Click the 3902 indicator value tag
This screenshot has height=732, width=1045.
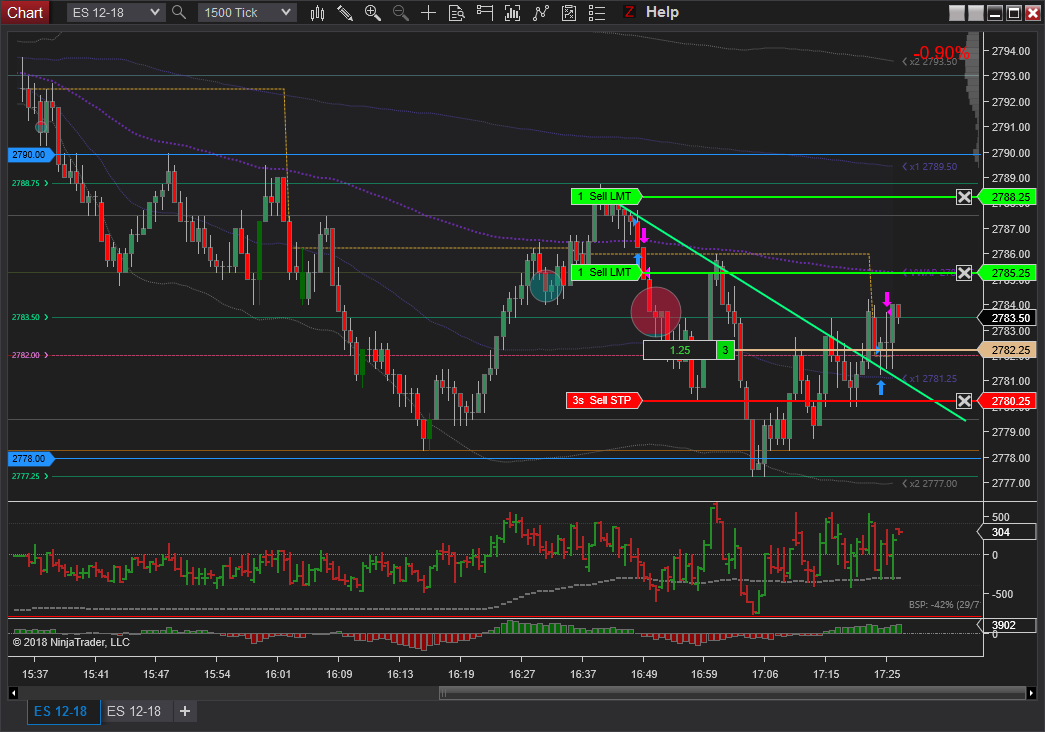(x=1006, y=625)
